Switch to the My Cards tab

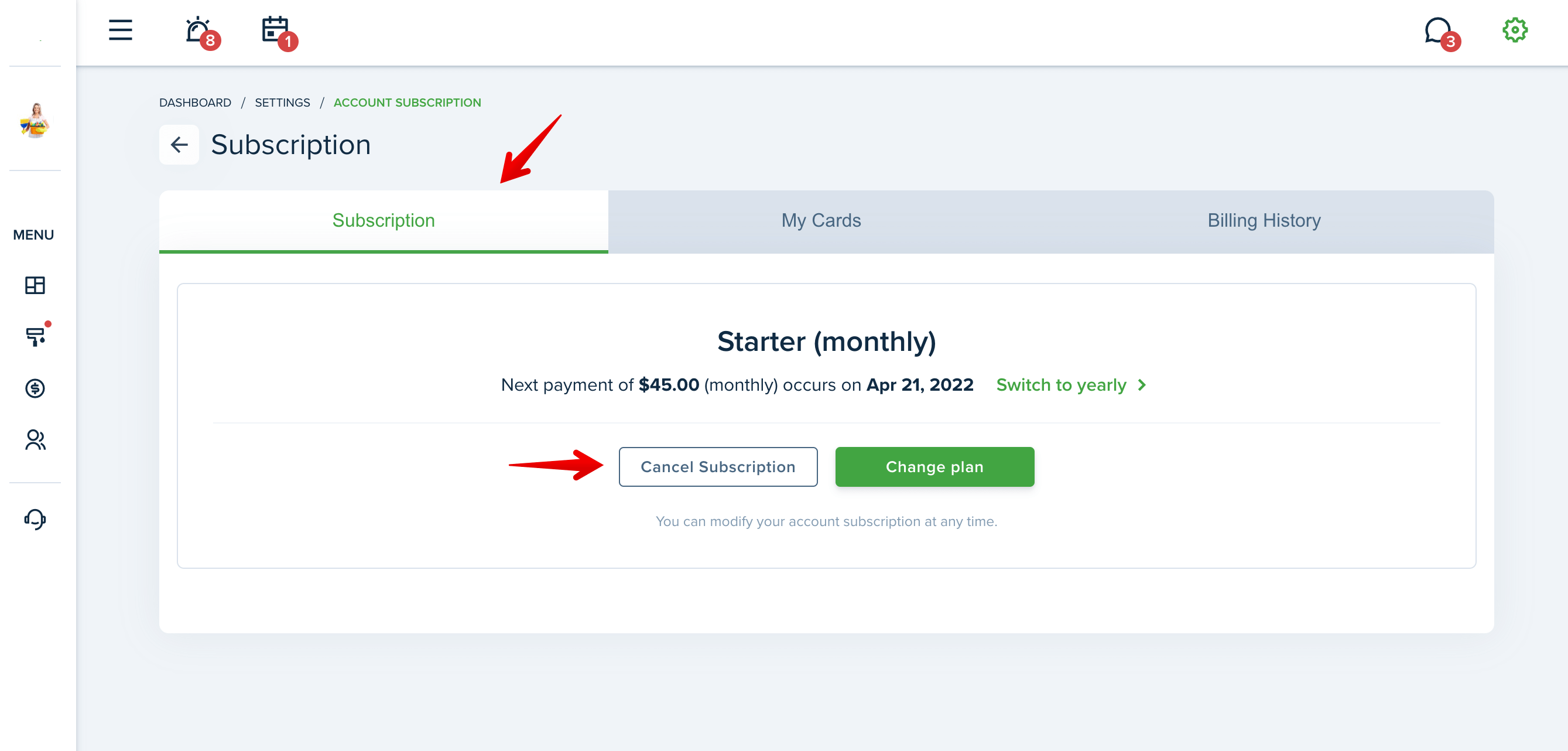[x=821, y=220]
